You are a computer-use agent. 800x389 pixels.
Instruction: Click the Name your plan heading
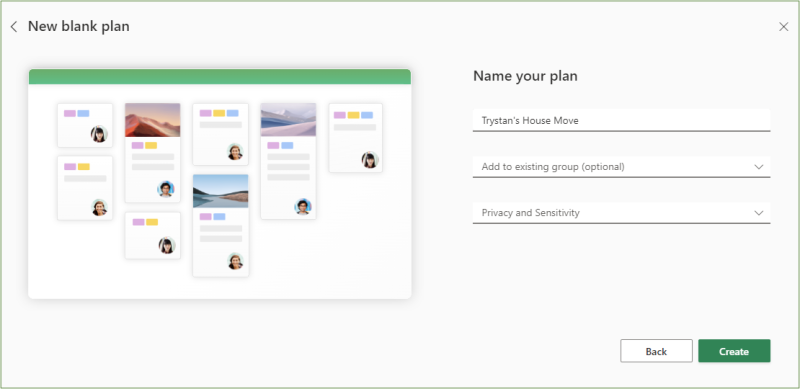point(526,76)
